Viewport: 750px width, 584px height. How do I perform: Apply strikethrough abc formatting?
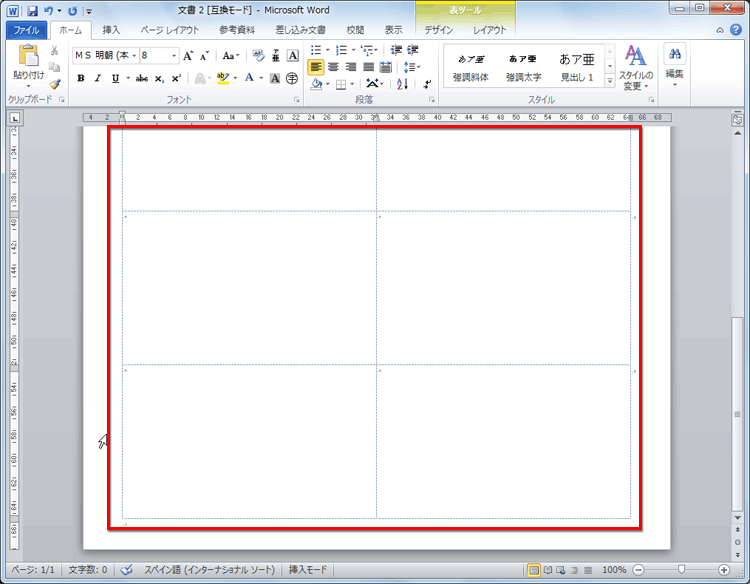click(142, 78)
